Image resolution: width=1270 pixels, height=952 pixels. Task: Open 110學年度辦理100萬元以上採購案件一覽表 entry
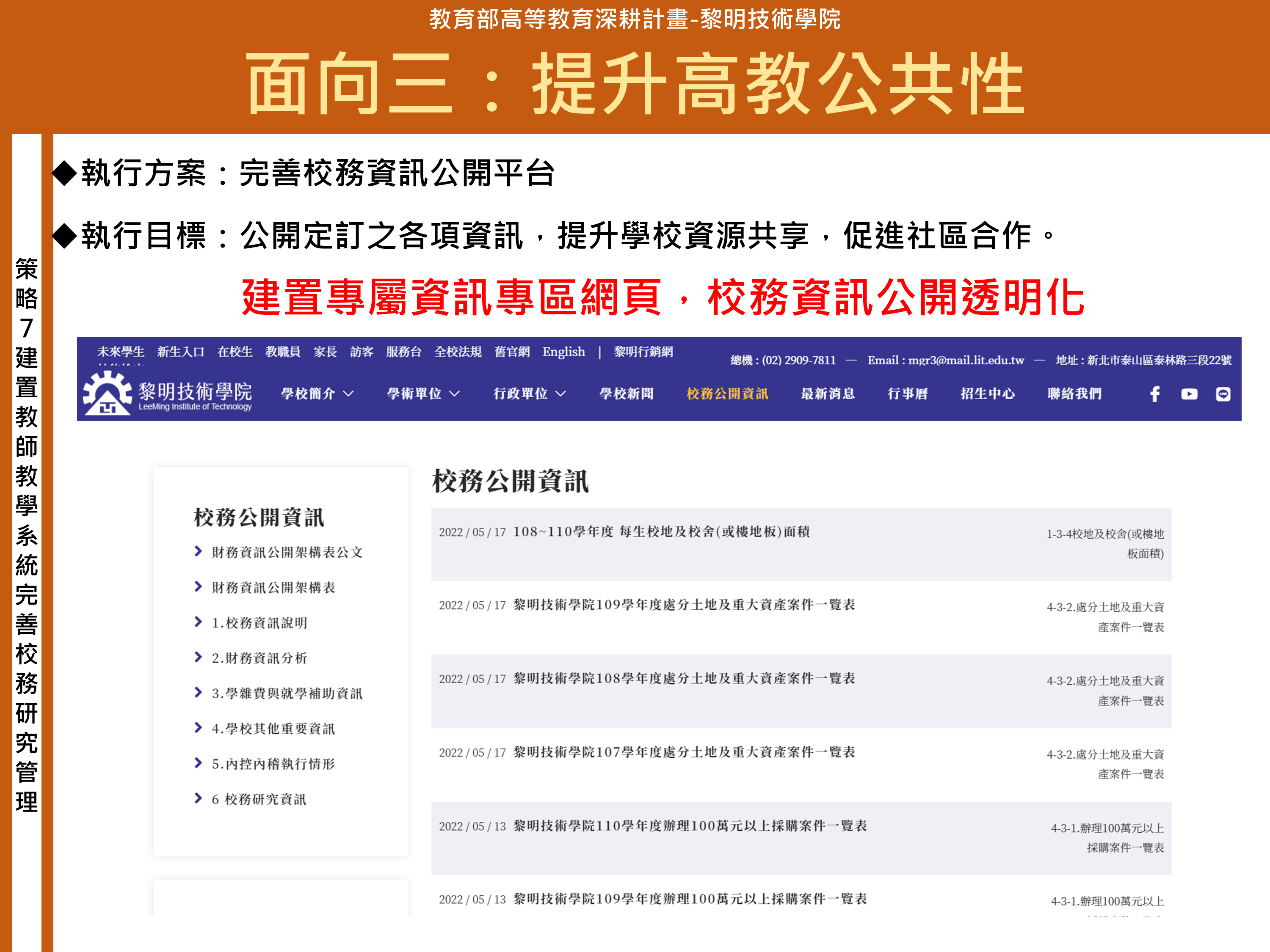coord(690,826)
